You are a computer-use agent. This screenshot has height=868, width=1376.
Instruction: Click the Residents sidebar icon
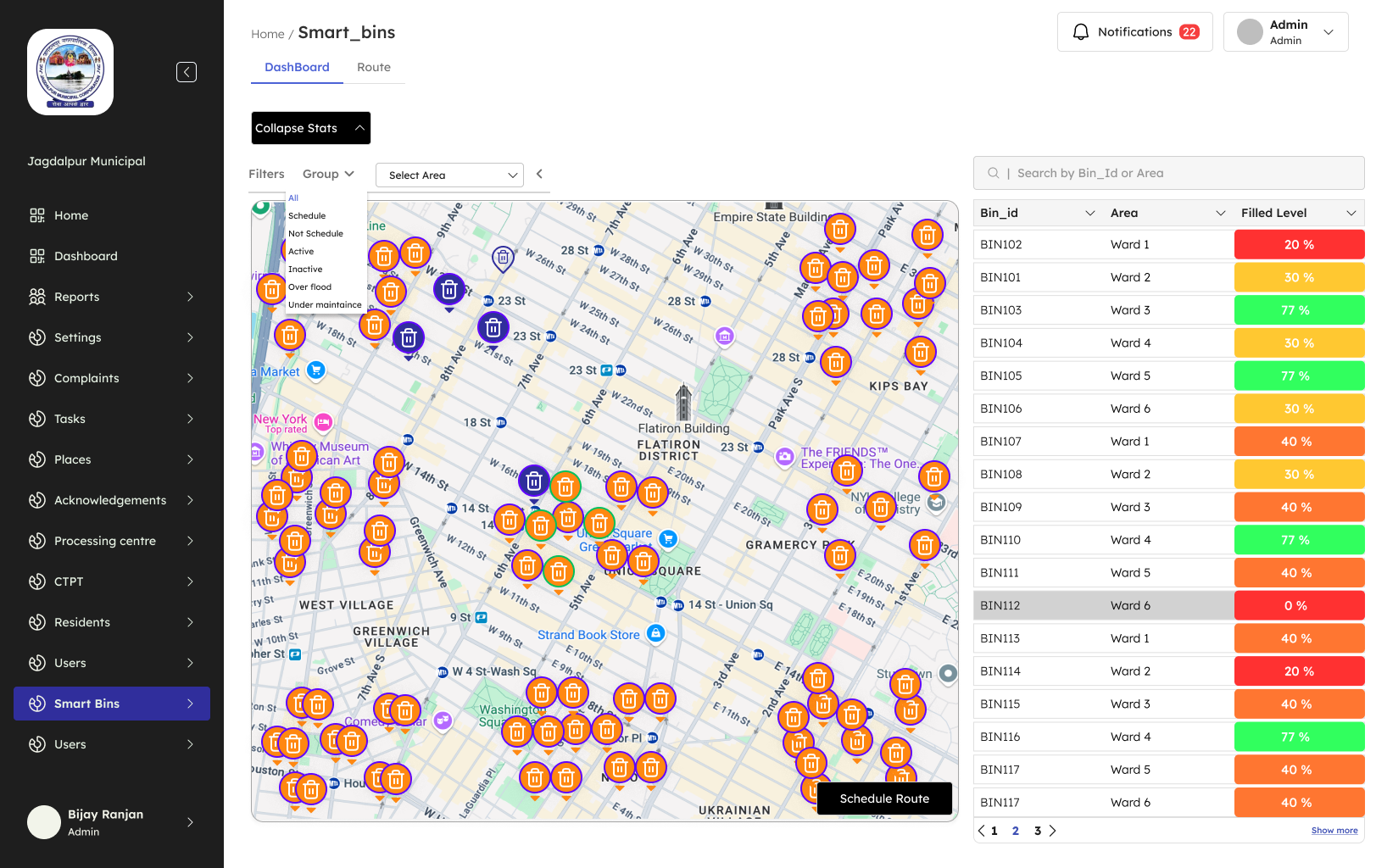(x=37, y=622)
